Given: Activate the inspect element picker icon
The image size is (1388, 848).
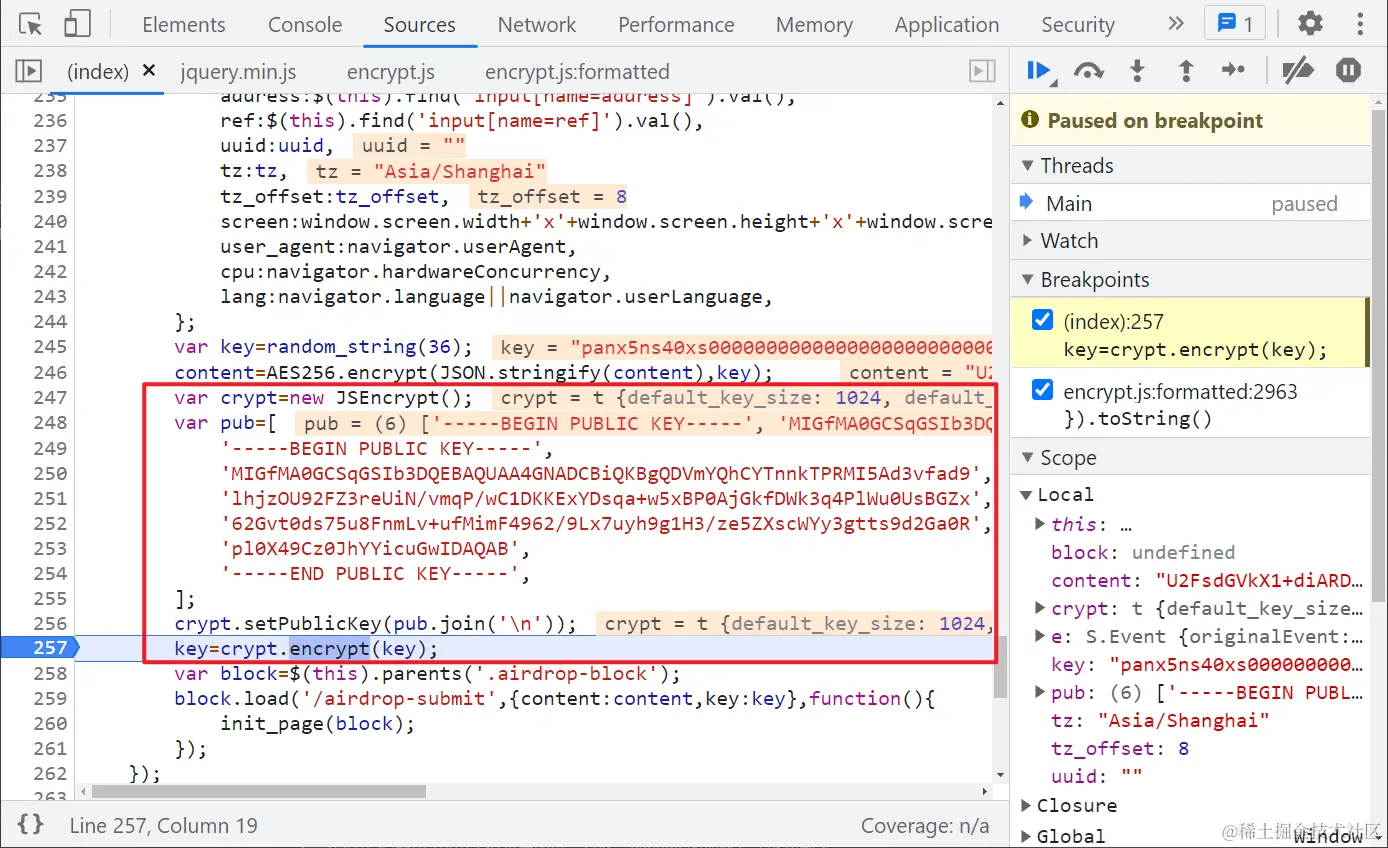Looking at the screenshot, I should pyautogui.click(x=31, y=24).
